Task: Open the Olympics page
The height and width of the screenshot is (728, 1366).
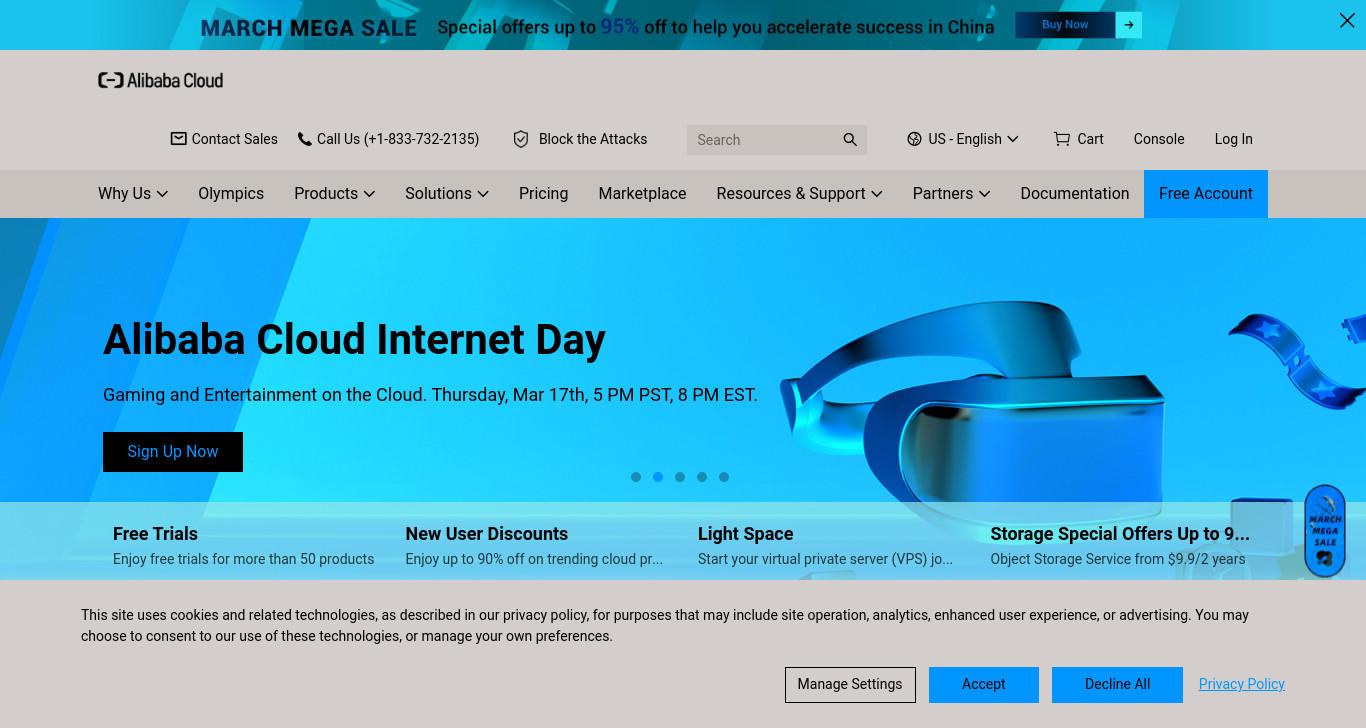Action: coord(231,194)
